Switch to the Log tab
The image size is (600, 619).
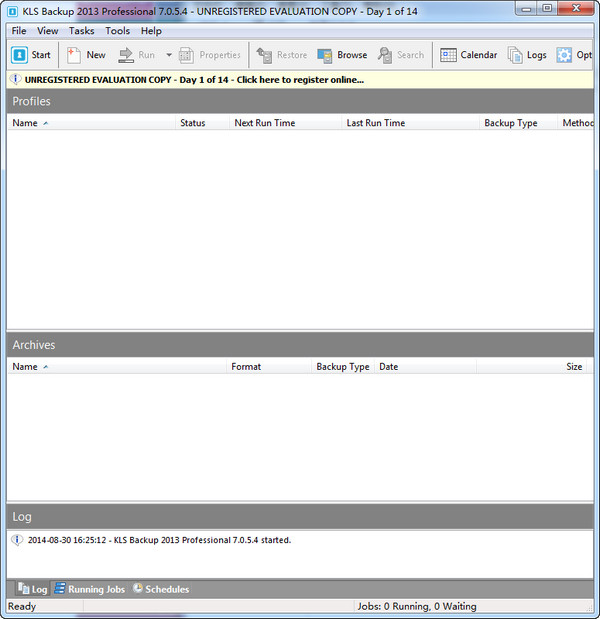click(32, 589)
